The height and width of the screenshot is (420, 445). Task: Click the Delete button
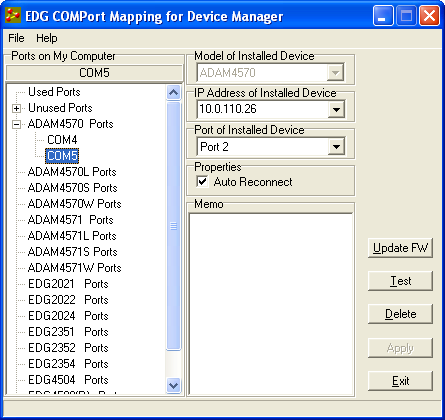click(400, 314)
